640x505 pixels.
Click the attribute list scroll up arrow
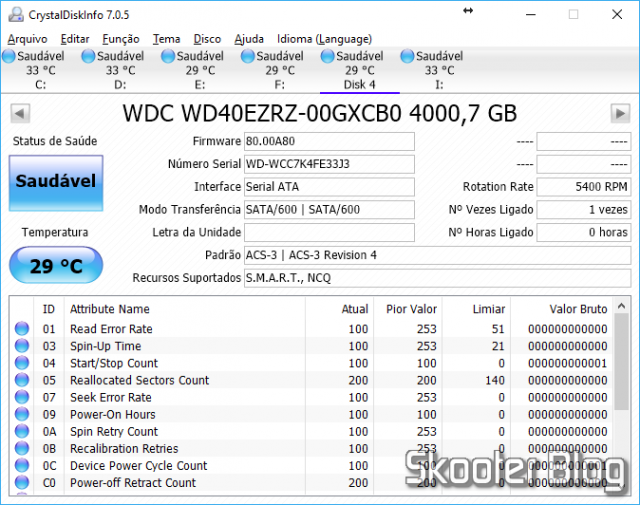pyautogui.click(x=622, y=306)
